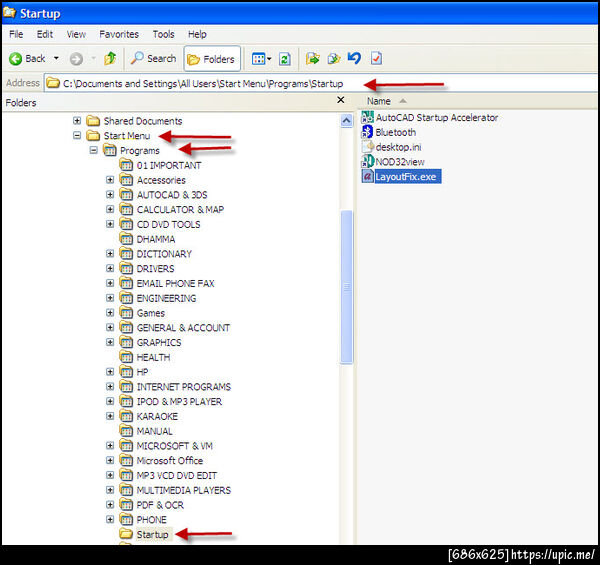The width and height of the screenshot is (600, 565).
Task: Select the KARAOKE folder
Action: 149,417
